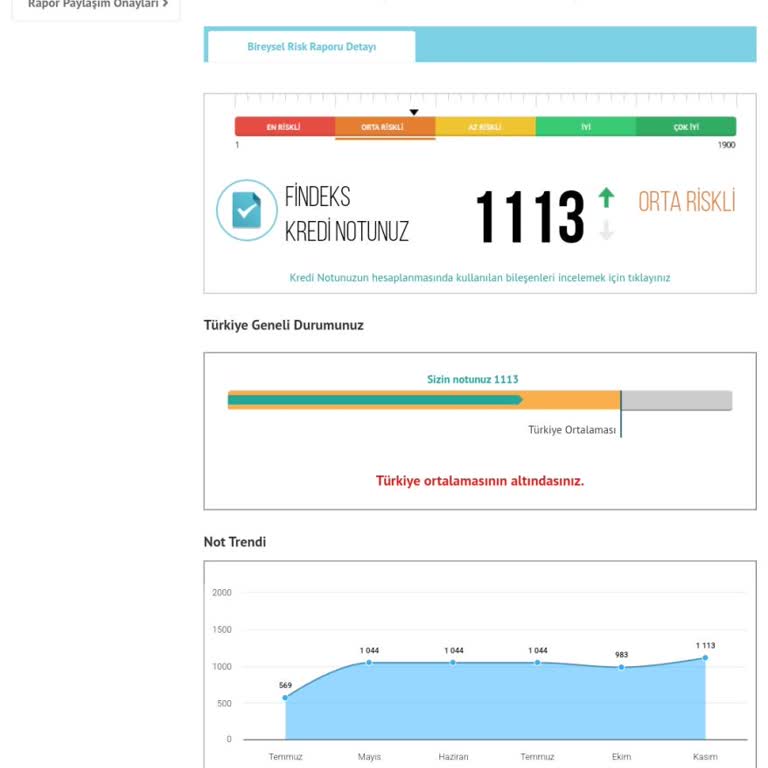Click Kasım month axis label
This screenshot has height=768, width=768.
pos(705,757)
